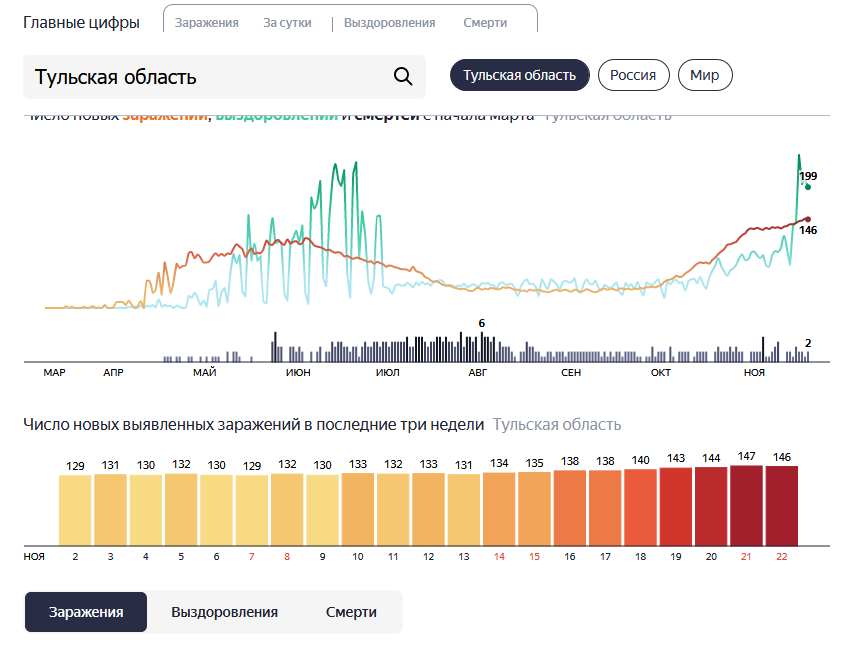Switch region to Мир
The width and height of the screenshot is (841, 645).
point(705,75)
